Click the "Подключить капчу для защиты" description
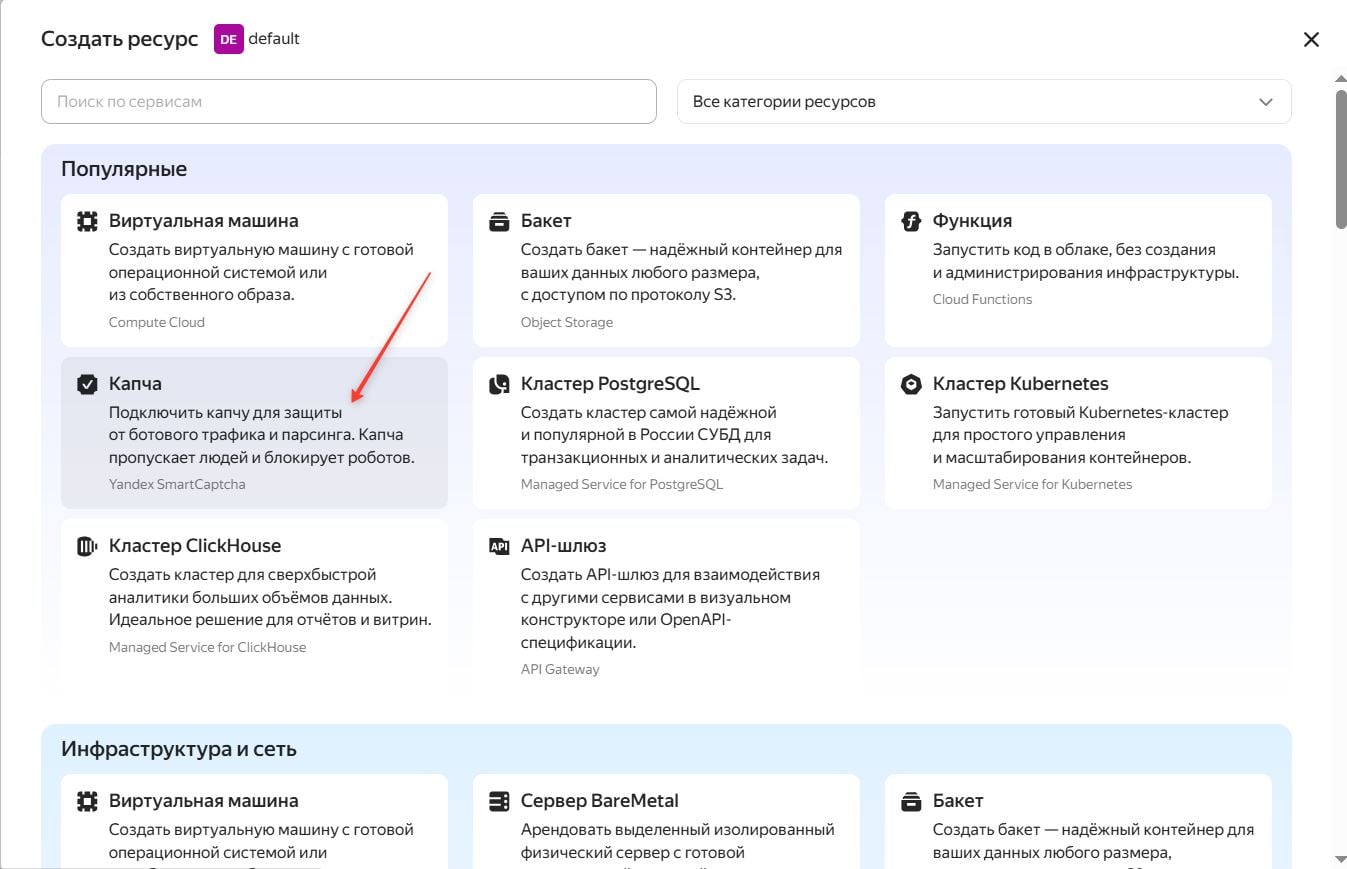 261,435
